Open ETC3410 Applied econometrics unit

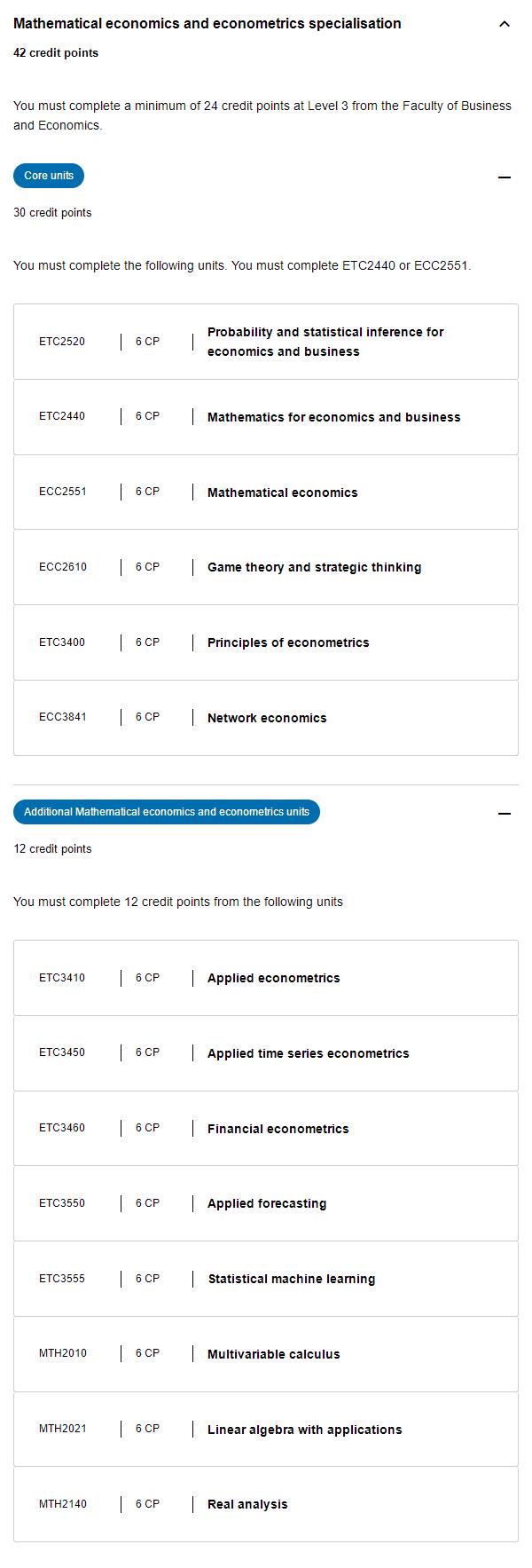point(266,978)
